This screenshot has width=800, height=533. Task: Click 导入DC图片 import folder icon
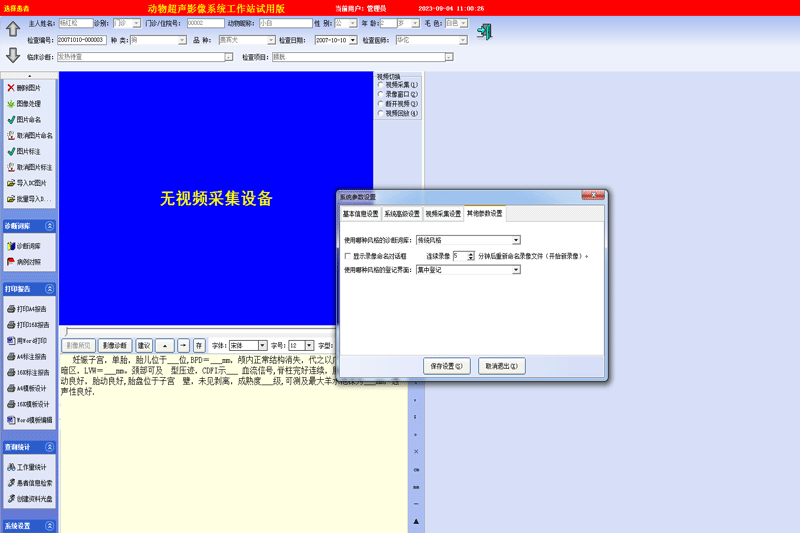pos(11,183)
